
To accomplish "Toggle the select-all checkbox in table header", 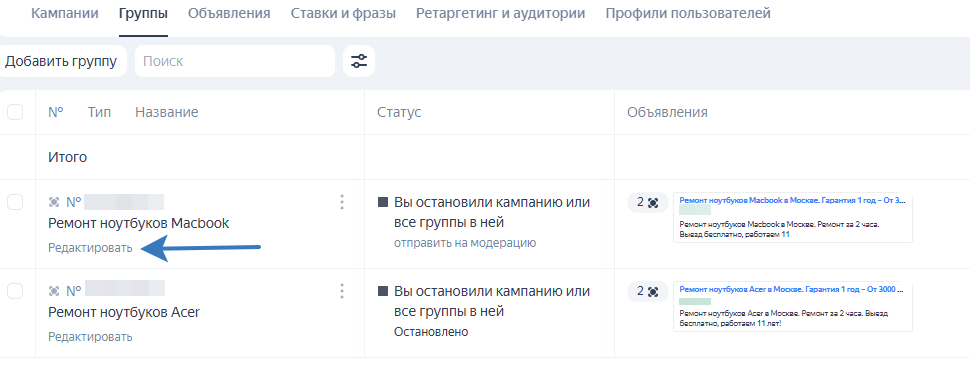I will [x=15, y=112].
